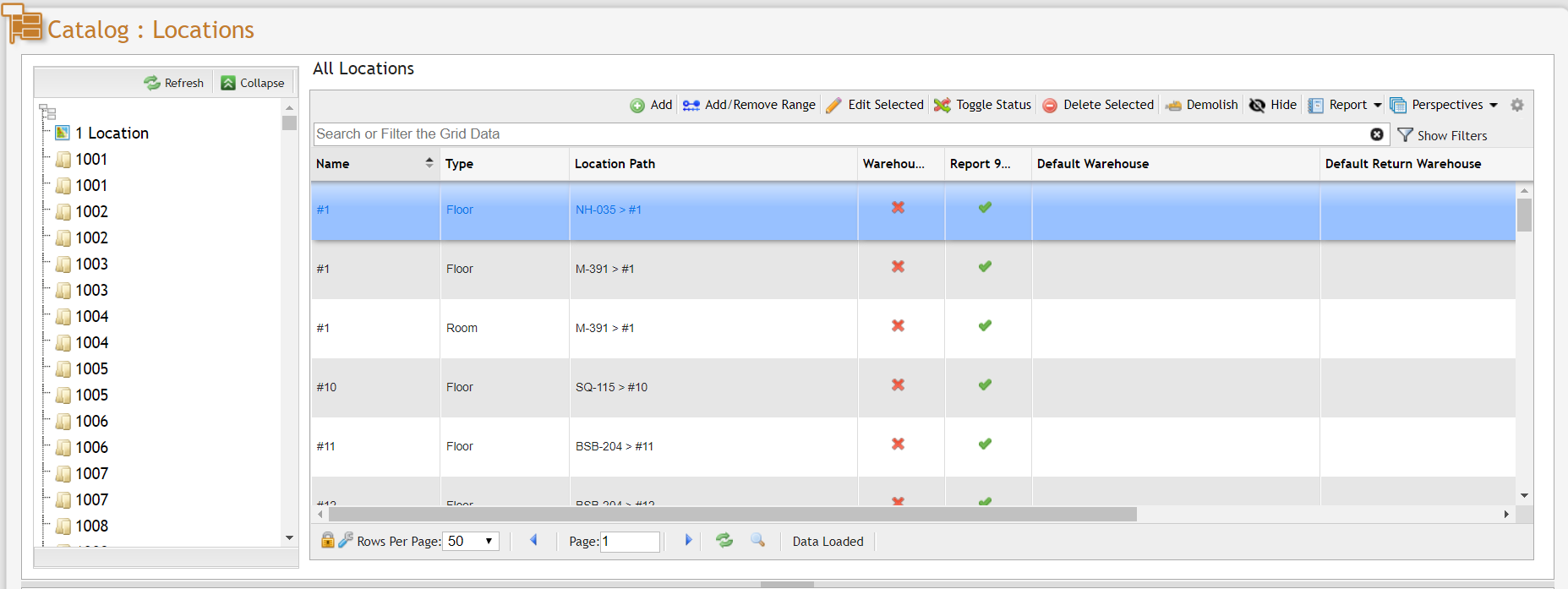The image size is (1568, 589).
Task: Click the horizontal scrollbar of the grid
Action: coord(732,515)
